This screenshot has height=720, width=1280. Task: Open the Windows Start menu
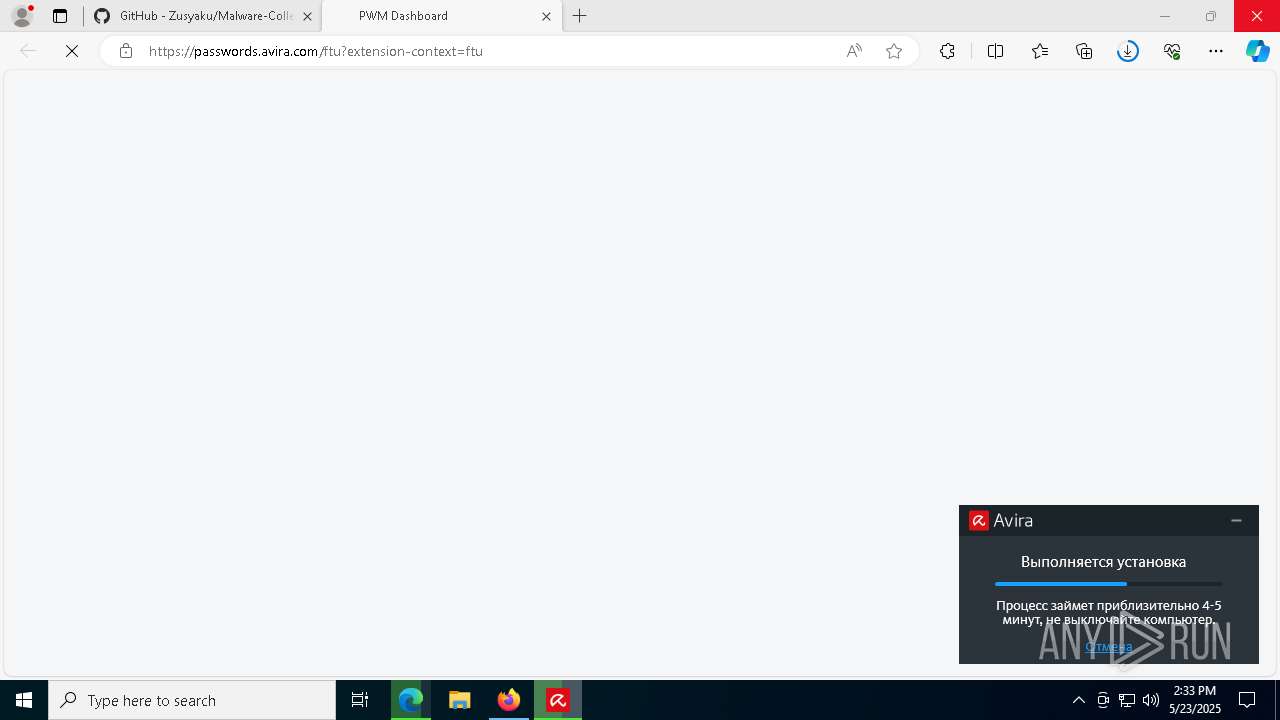point(24,700)
